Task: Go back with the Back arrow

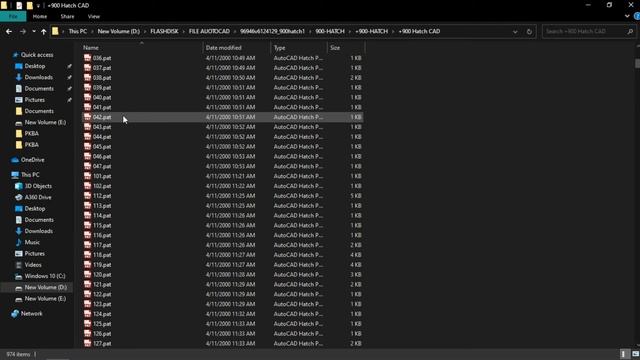Action: pyautogui.click(x=9, y=31)
